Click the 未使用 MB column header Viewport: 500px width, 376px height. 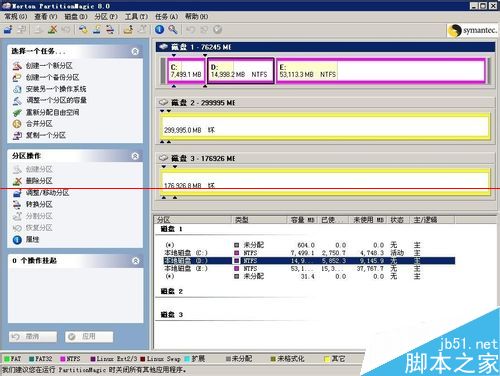[369, 220]
